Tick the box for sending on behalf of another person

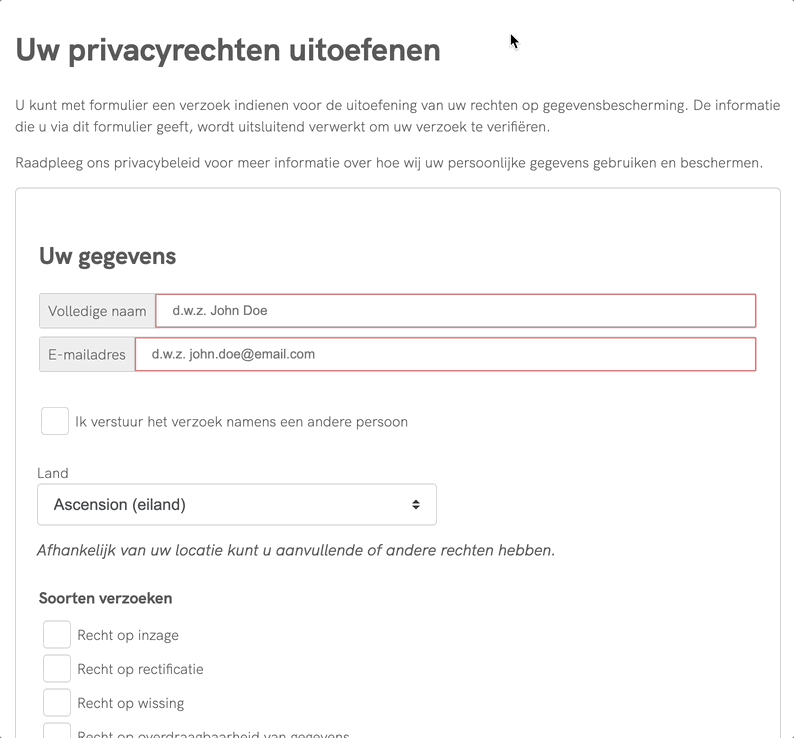tap(55, 421)
